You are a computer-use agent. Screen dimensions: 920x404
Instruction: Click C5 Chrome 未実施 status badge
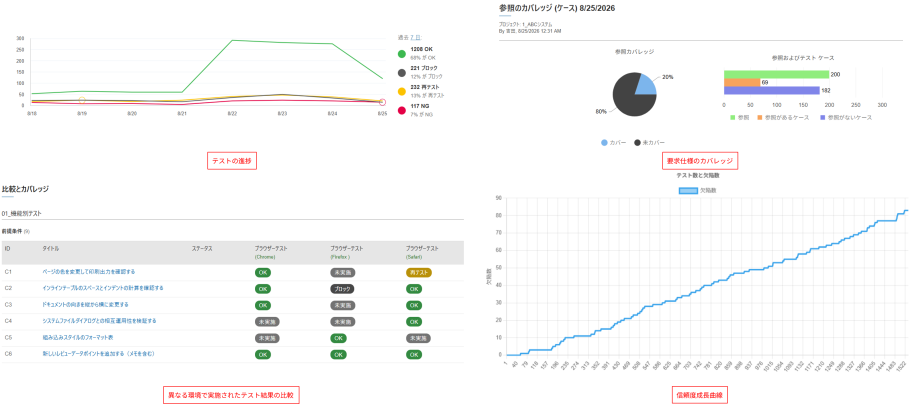(268, 338)
